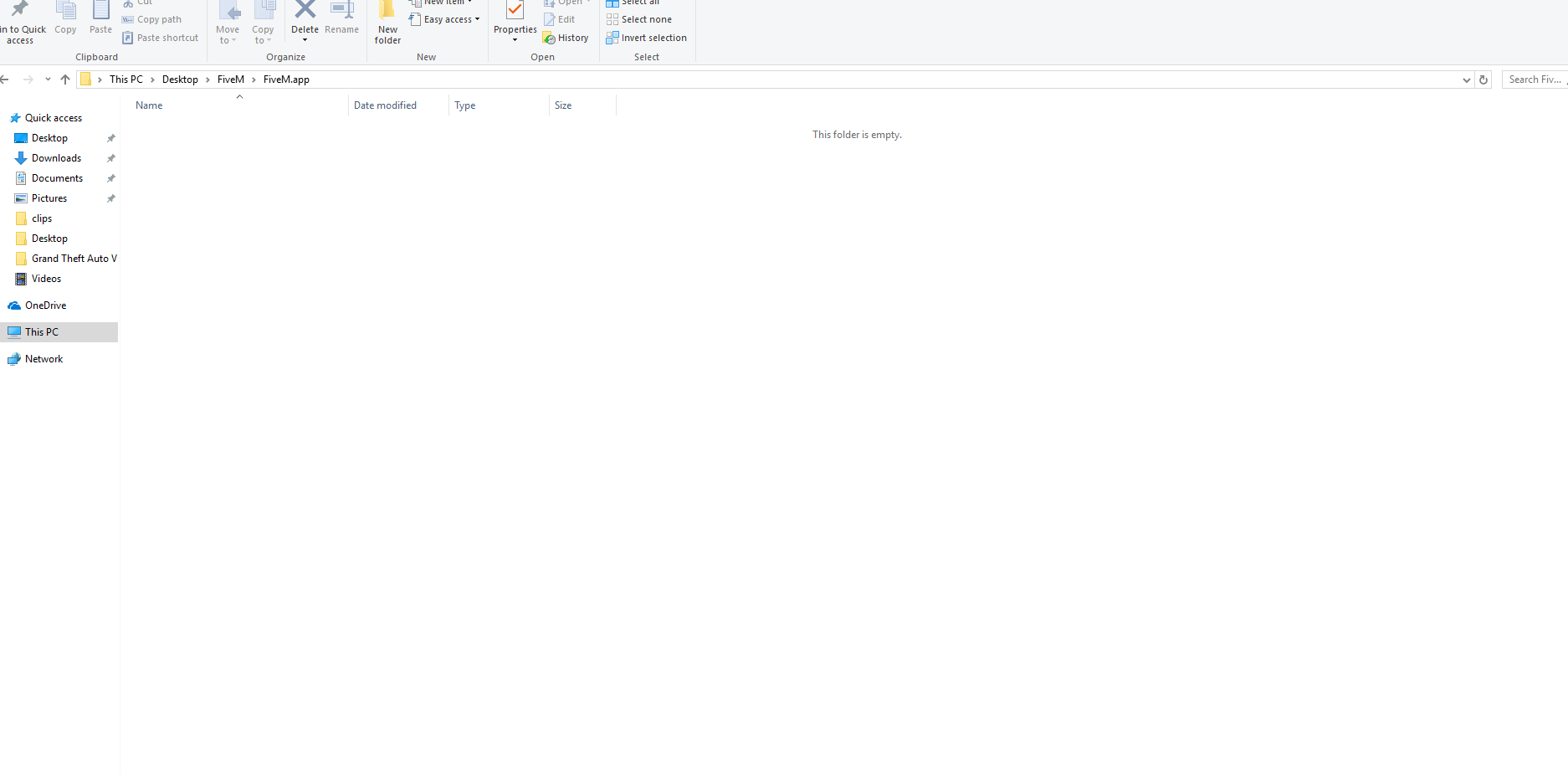The image size is (1568, 775).
Task: Click the Videos filmstrip icon
Action: point(21,279)
